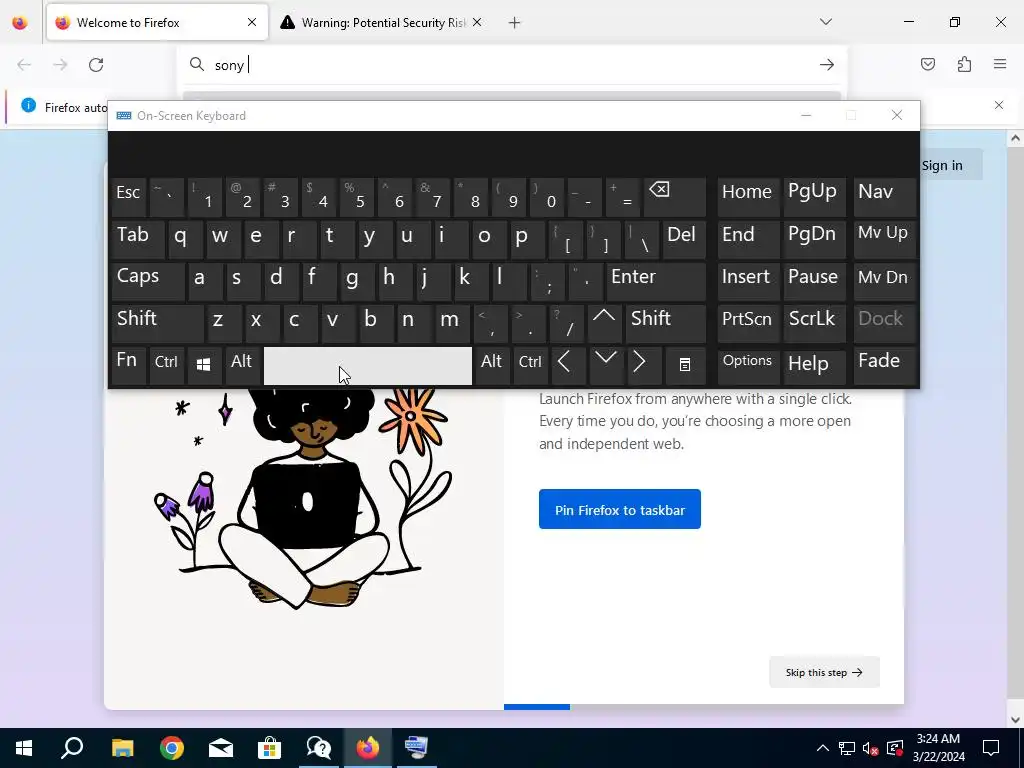The height and width of the screenshot is (768, 1024).
Task: Click Nav key on keyboard
Action: point(885,197)
